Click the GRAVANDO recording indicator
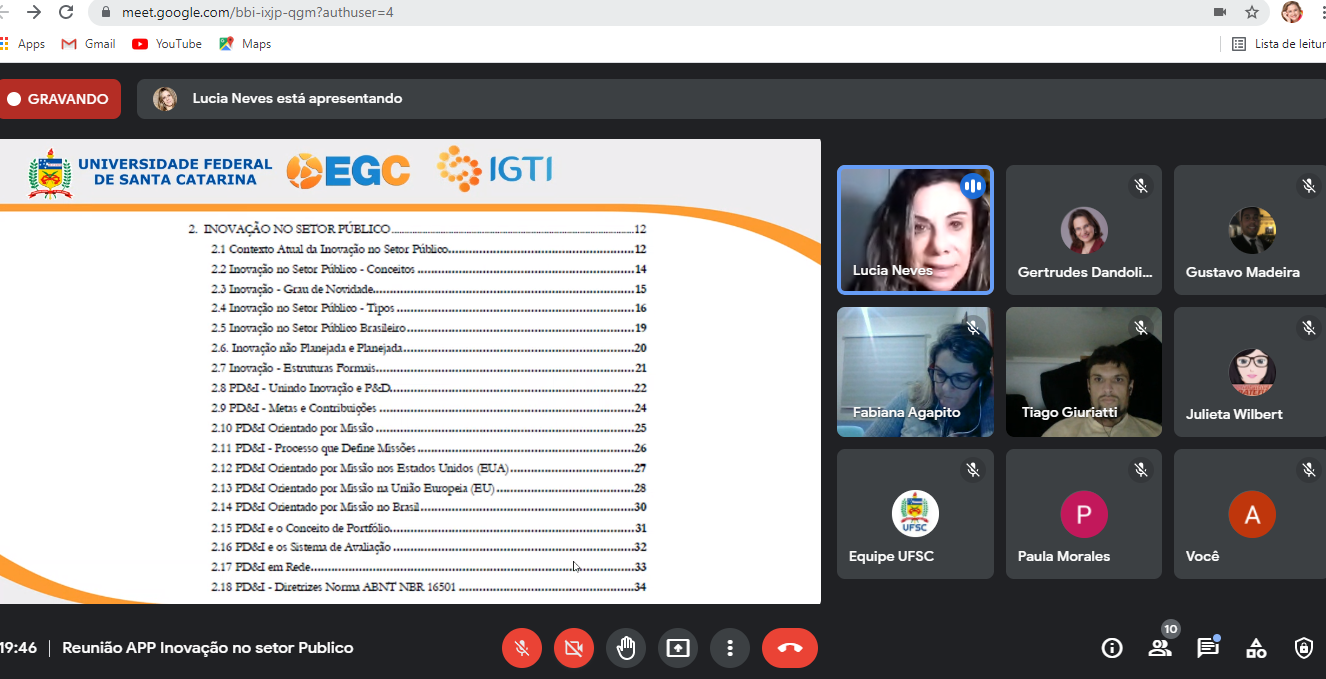The image size is (1326, 679). [59, 99]
